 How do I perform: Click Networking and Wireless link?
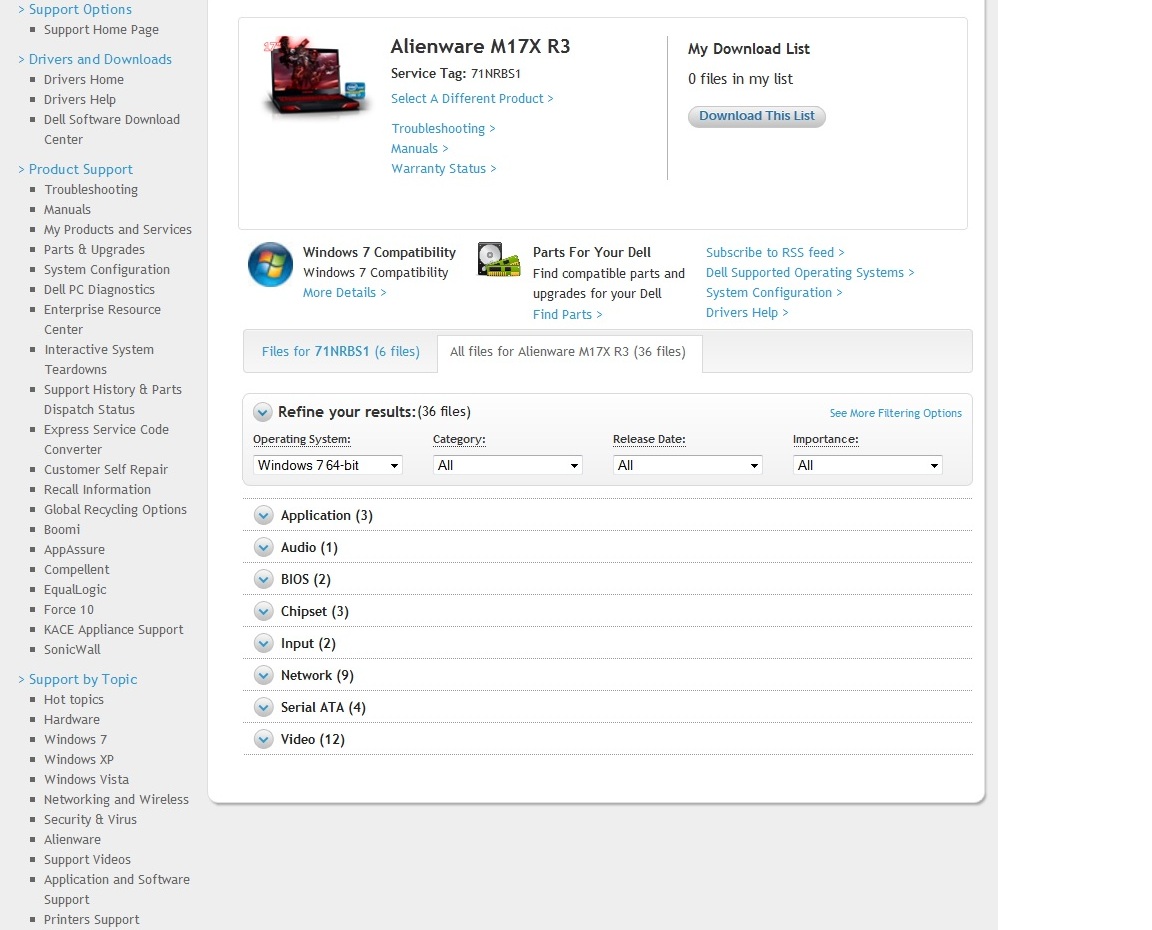click(x=116, y=799)
